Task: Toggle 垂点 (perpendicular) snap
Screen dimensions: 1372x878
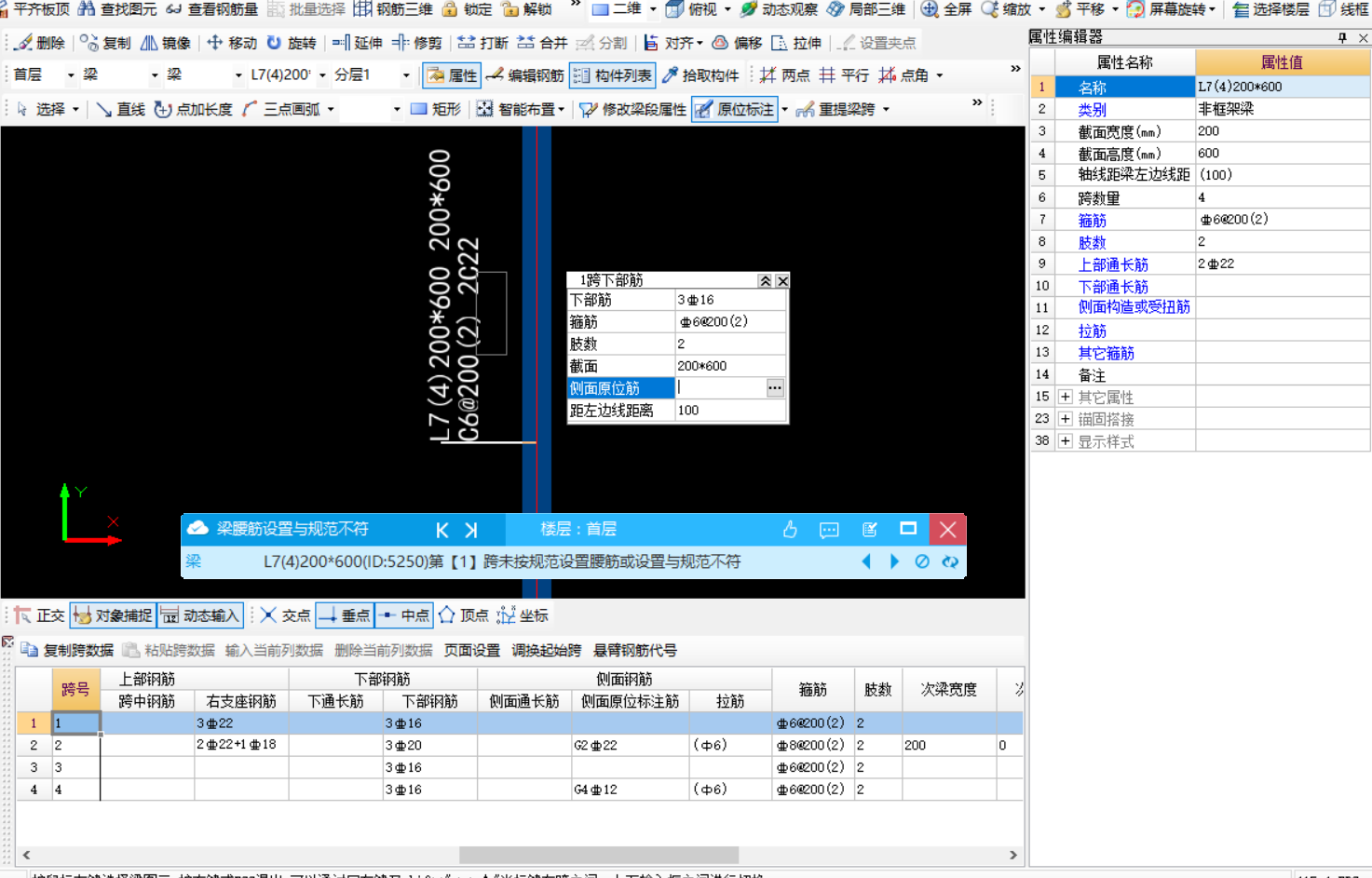Action: tap(344, 615)
